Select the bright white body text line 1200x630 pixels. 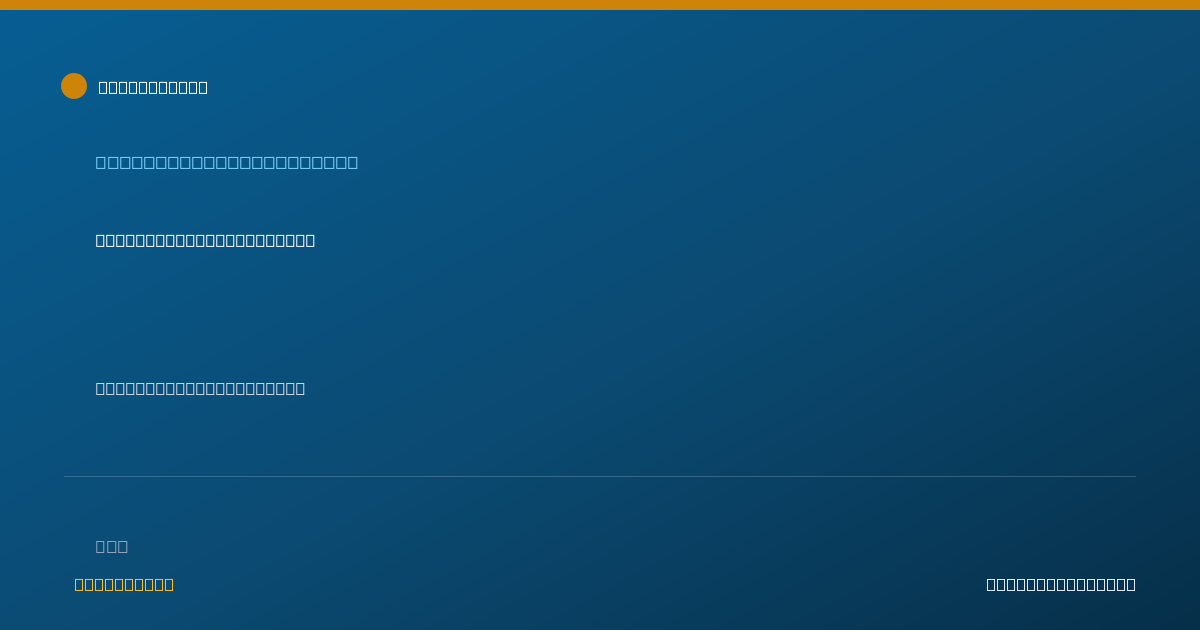click(x=205, y=240)
